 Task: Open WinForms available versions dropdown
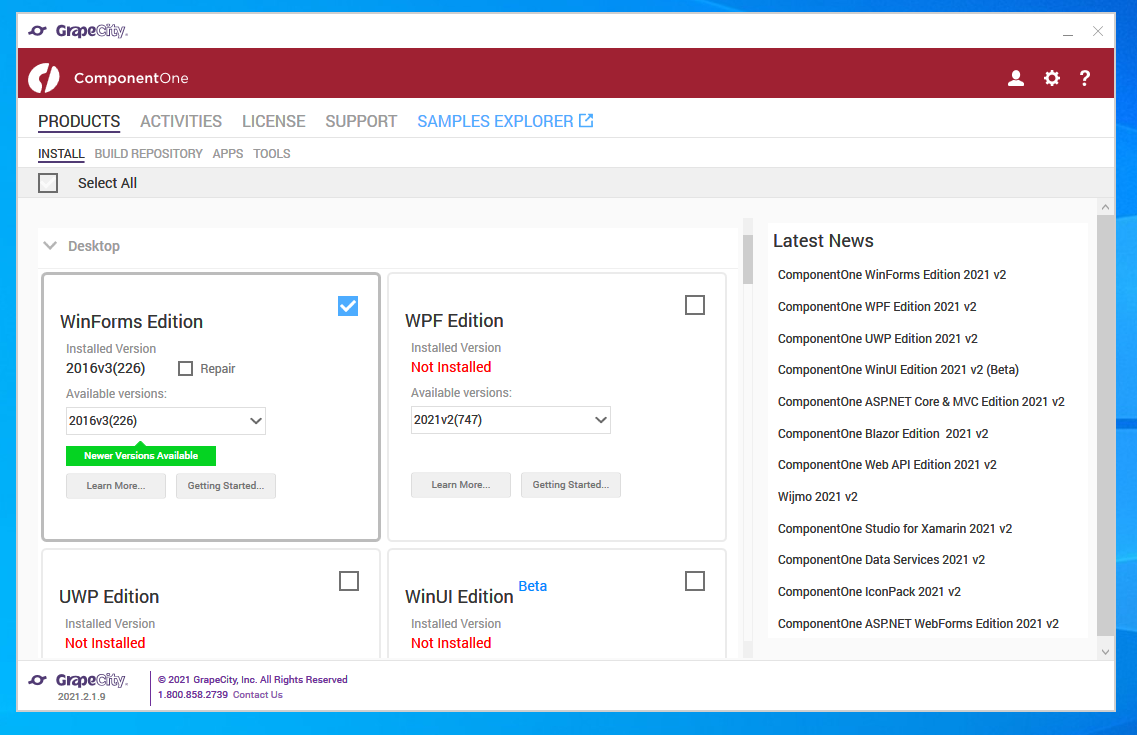(x=165, y=420)
